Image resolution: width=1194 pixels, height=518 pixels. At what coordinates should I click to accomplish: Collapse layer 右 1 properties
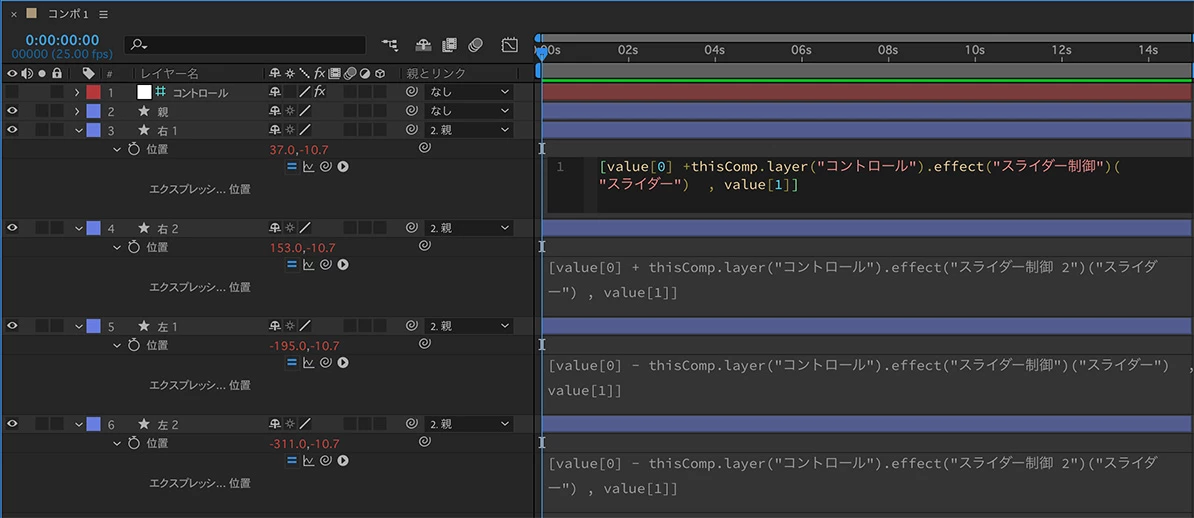click(77, 130)
